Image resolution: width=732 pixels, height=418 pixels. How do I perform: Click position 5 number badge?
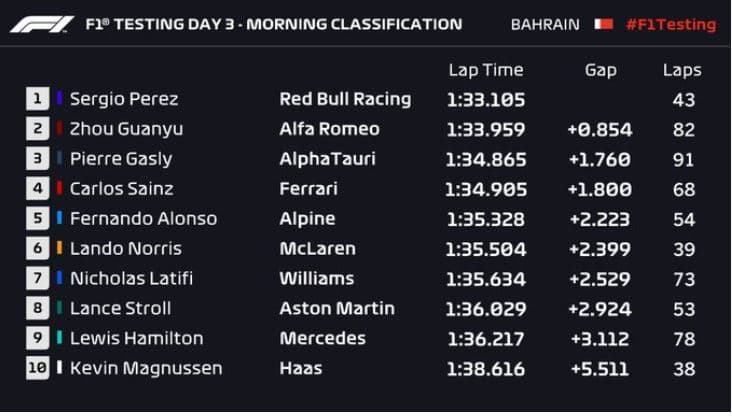pyautogui.click(x=37, y=218)
